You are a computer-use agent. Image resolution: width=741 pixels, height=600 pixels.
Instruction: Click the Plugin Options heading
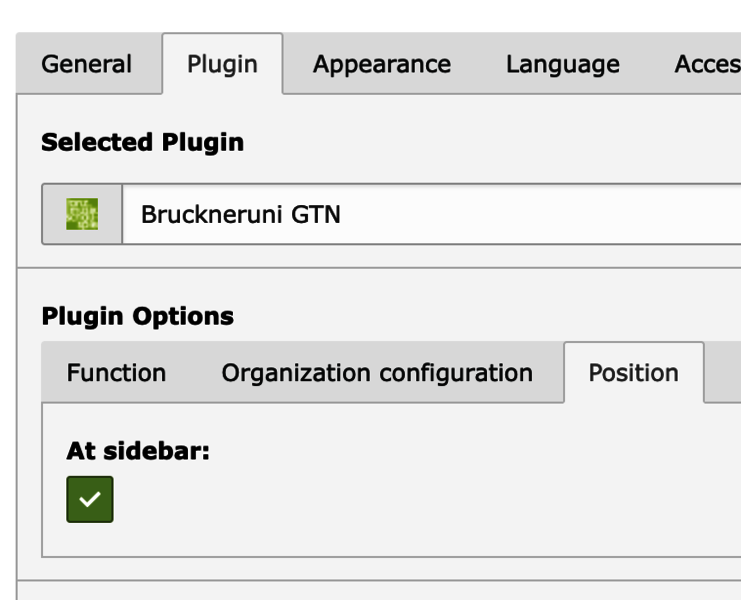click(x=138, y=316)
